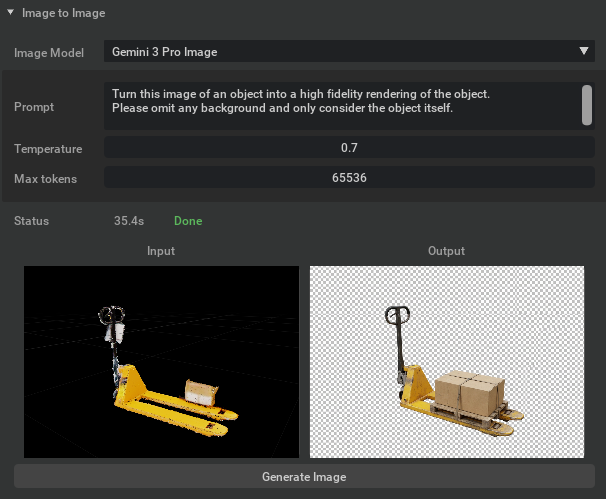This screenshot has width=606, height=499.
Task: Click the Max tokens label
Action: coord(45,179)
